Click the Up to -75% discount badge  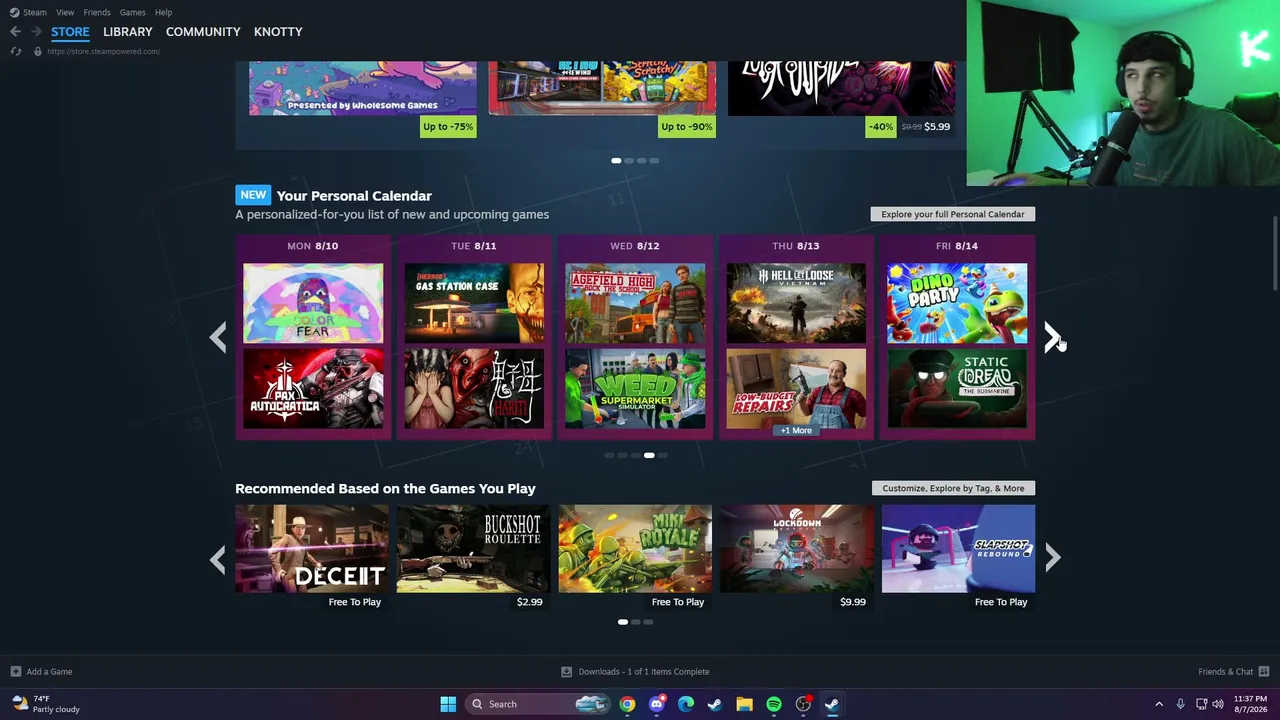point(448,127)
